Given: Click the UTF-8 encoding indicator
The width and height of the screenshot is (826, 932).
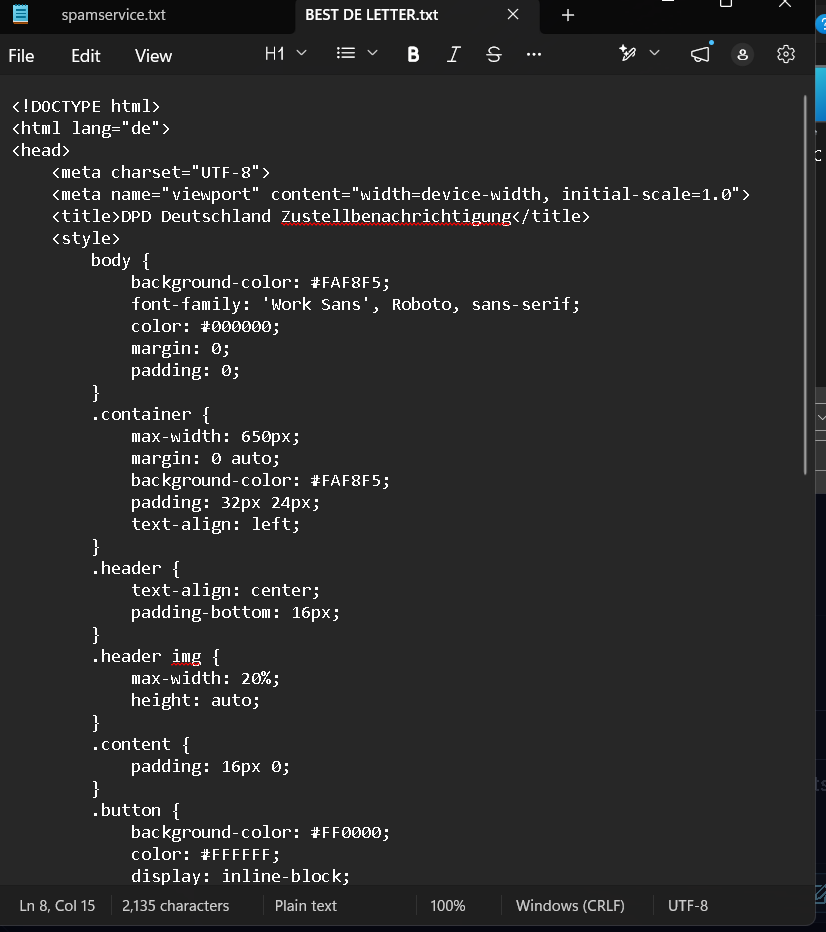Looking at the screenshot, I should (x=688, y=906).
